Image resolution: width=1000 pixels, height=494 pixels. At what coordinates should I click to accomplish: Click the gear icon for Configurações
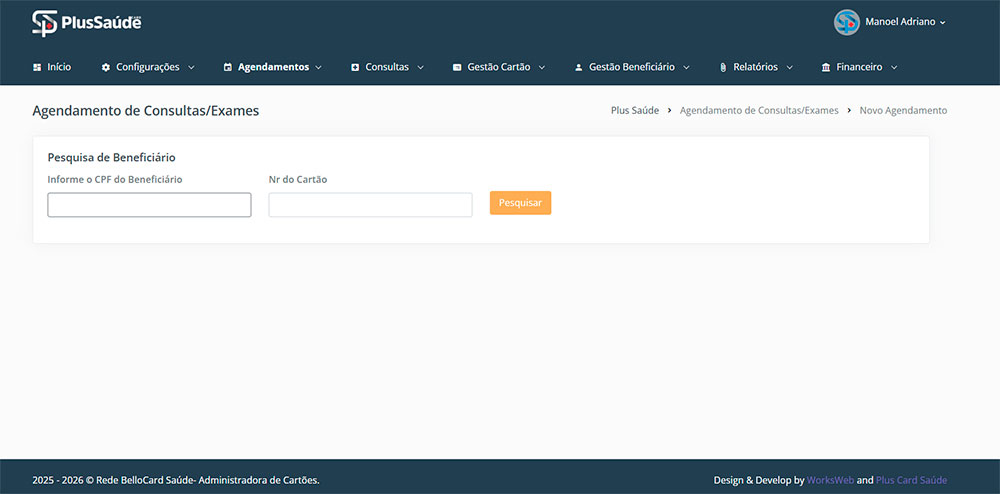pos(106,67)
